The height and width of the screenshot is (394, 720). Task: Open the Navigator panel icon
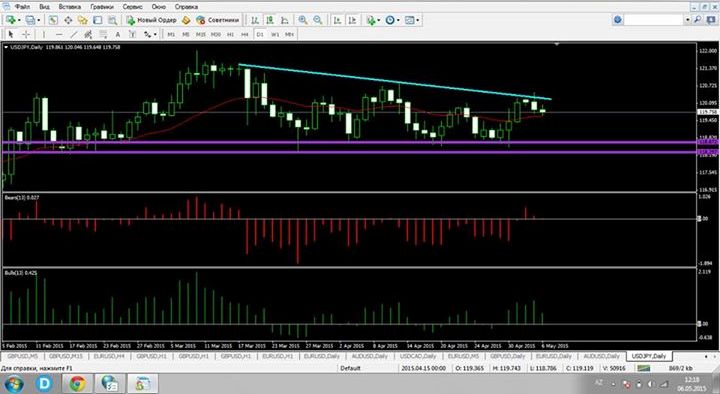(x=83, y=20)
